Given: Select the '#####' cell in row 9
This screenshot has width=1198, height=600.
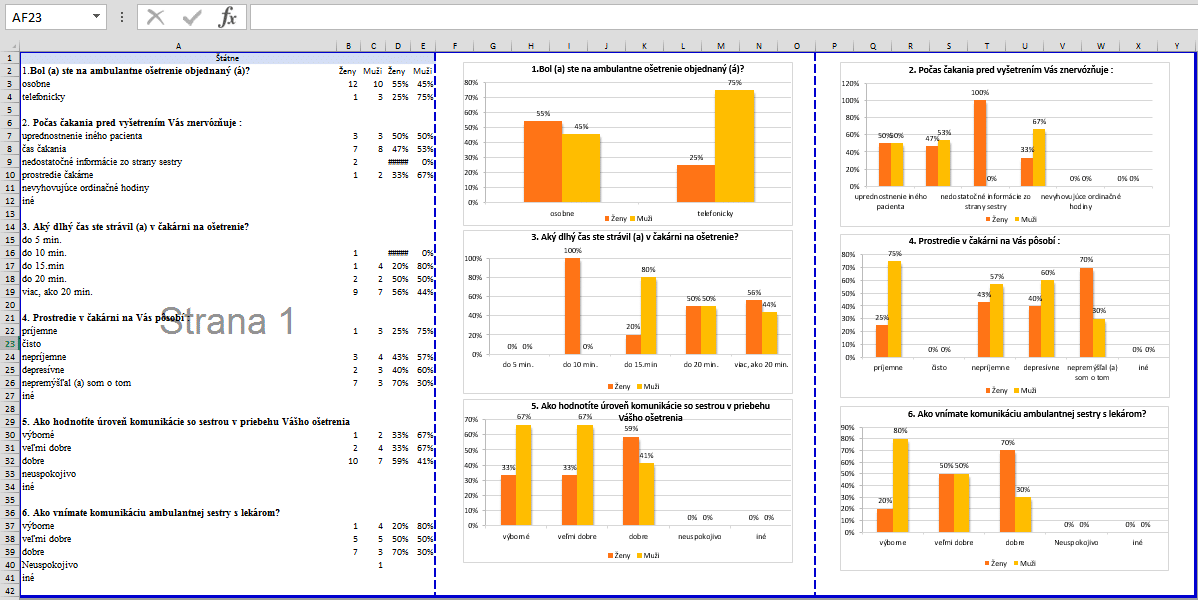Looking at the screenshot, I should 397,162.
